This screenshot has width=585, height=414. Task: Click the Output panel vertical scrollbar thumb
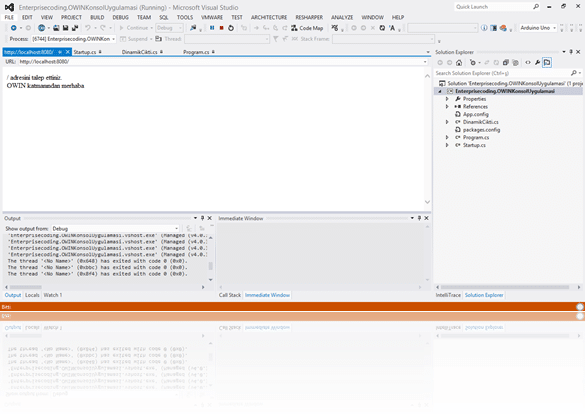point(210,266)
